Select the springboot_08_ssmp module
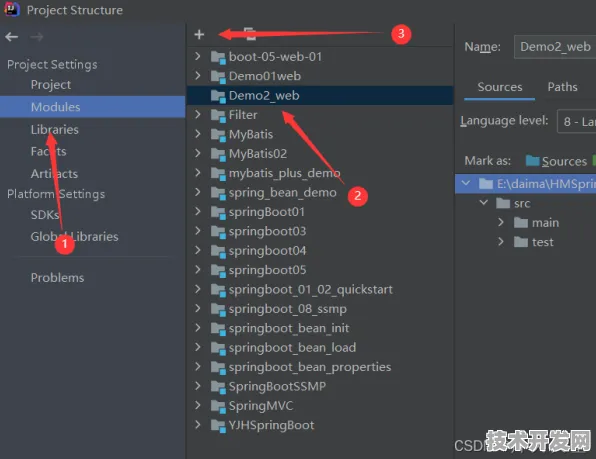The height and width of the screenshot is (459, 596). tap(287, 309)
